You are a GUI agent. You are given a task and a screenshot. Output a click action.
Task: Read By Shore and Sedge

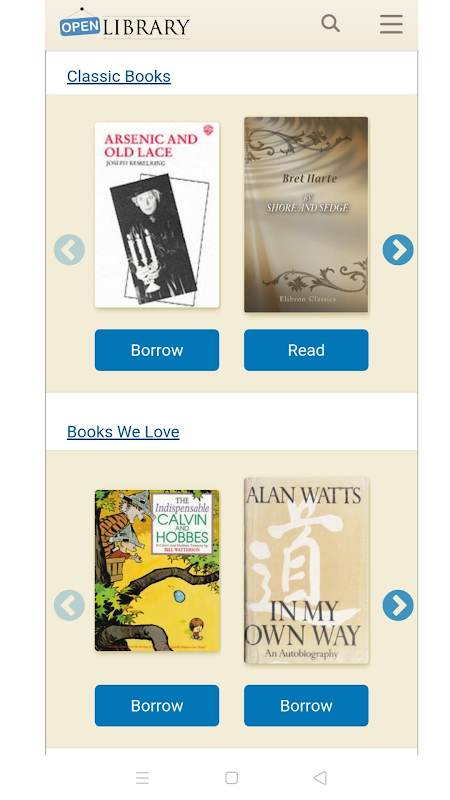pyautogui.click(x=306, y=350)
